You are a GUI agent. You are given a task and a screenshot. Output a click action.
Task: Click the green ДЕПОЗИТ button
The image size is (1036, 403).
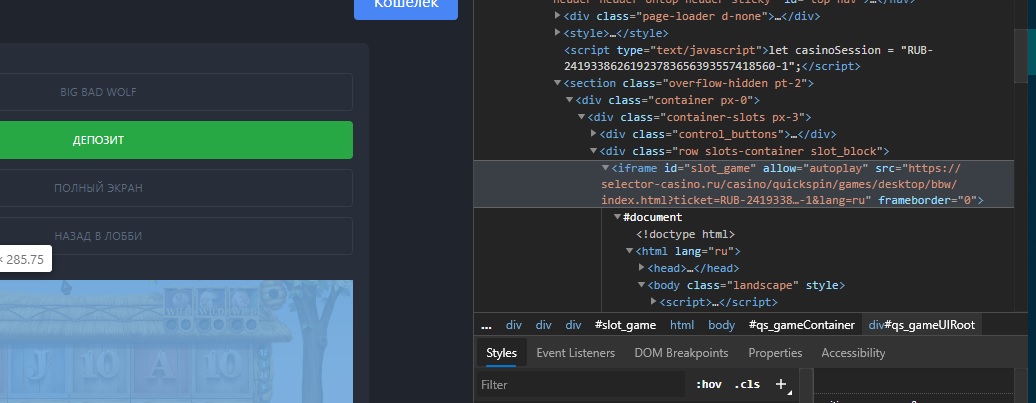(176, 140)
